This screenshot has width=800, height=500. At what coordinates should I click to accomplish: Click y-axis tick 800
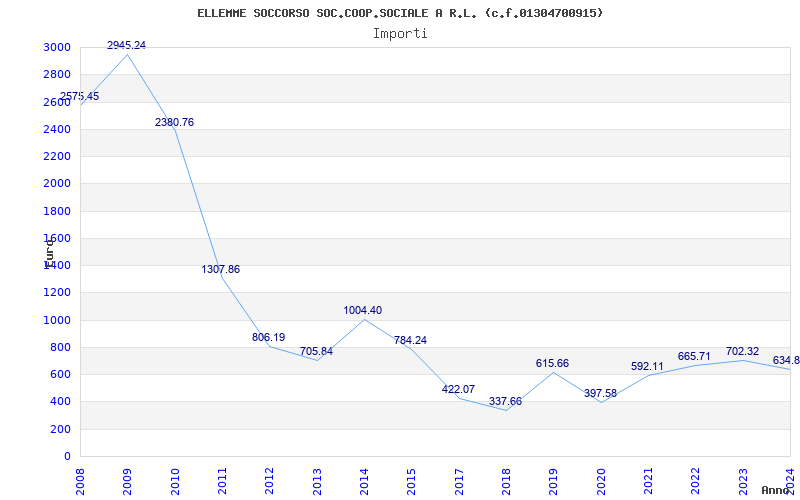click(x=62, y=347)
